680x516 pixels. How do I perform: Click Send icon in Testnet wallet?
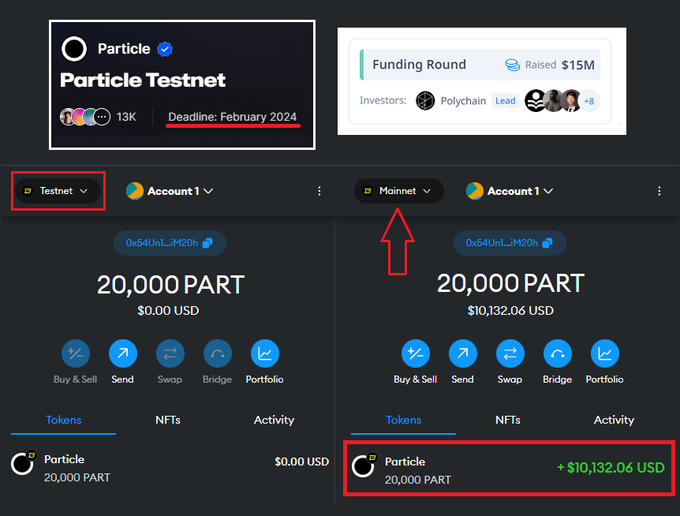(123, 353)
